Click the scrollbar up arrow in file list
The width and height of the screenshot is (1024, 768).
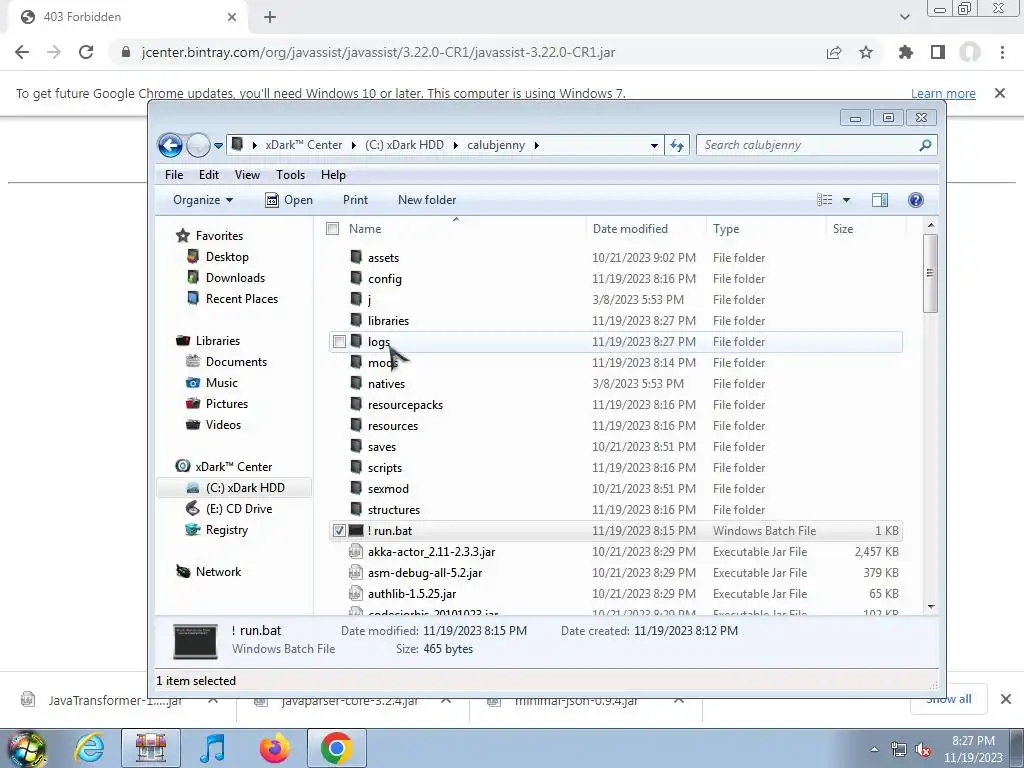[x=931, y=225]
